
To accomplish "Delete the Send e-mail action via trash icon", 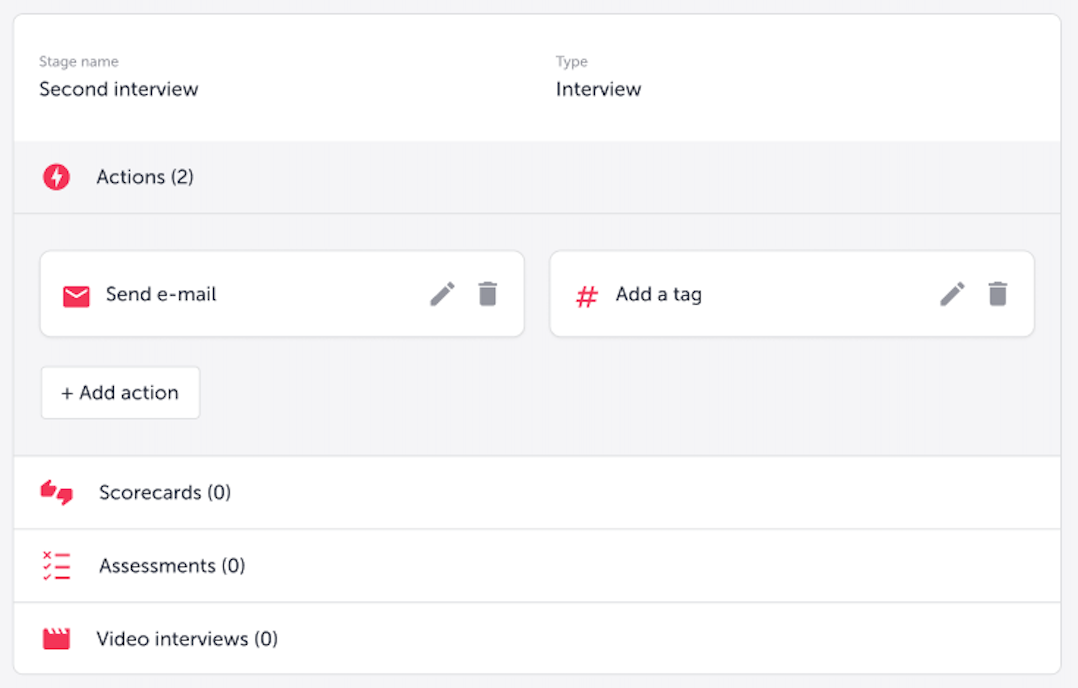I will point(487,294).
